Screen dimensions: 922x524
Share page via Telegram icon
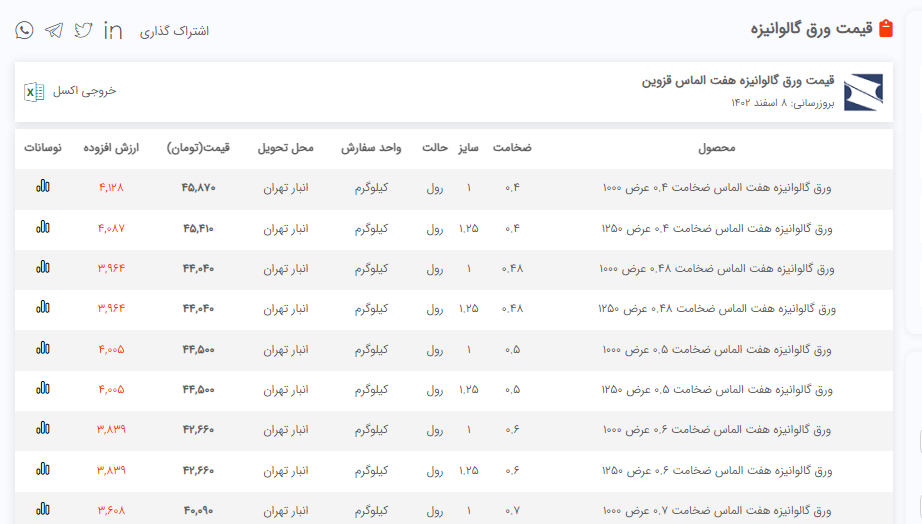pos(54,30)
